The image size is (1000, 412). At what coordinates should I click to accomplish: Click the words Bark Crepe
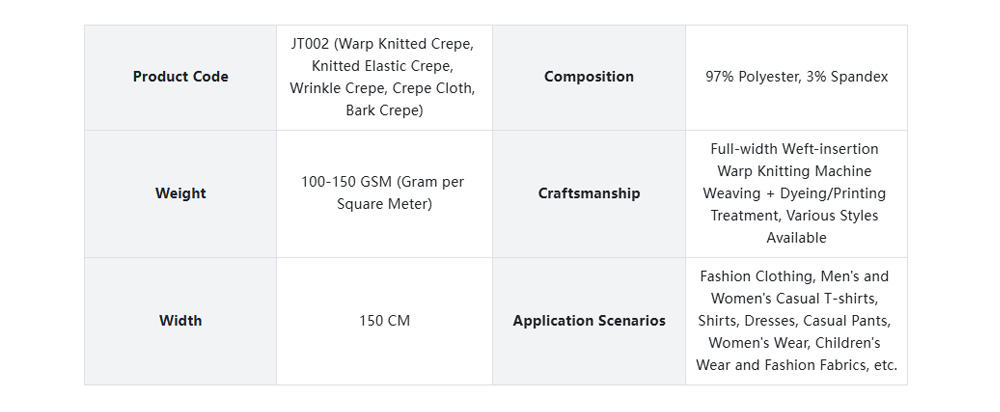384,110
